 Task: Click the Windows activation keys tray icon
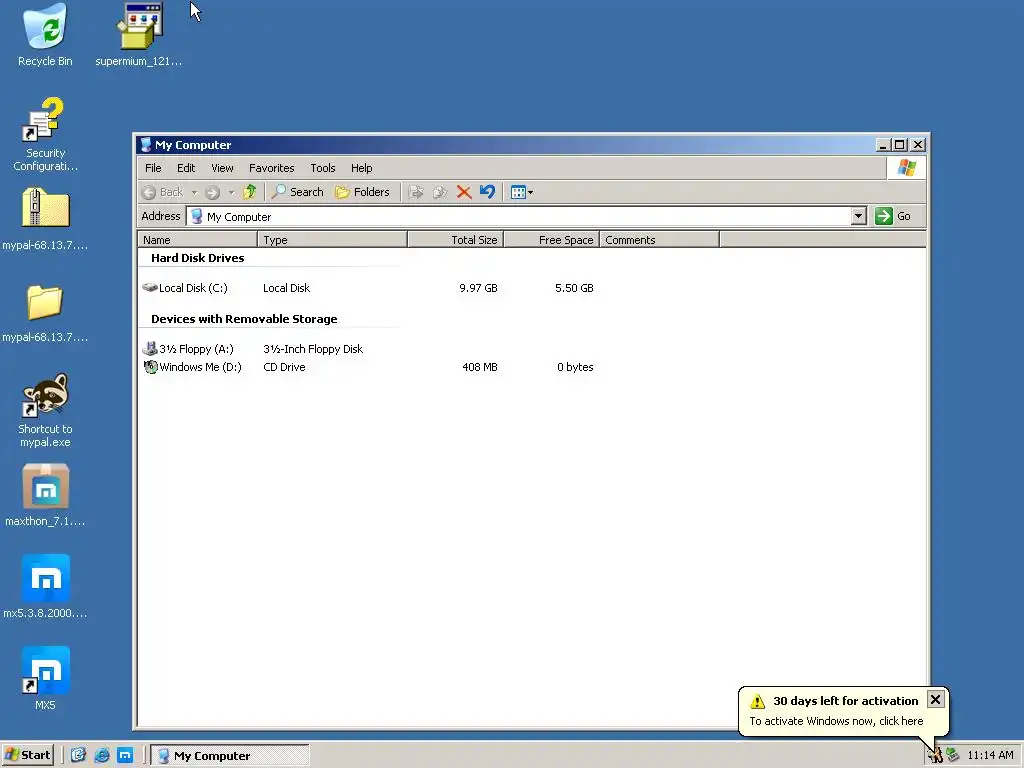point(935,755)
